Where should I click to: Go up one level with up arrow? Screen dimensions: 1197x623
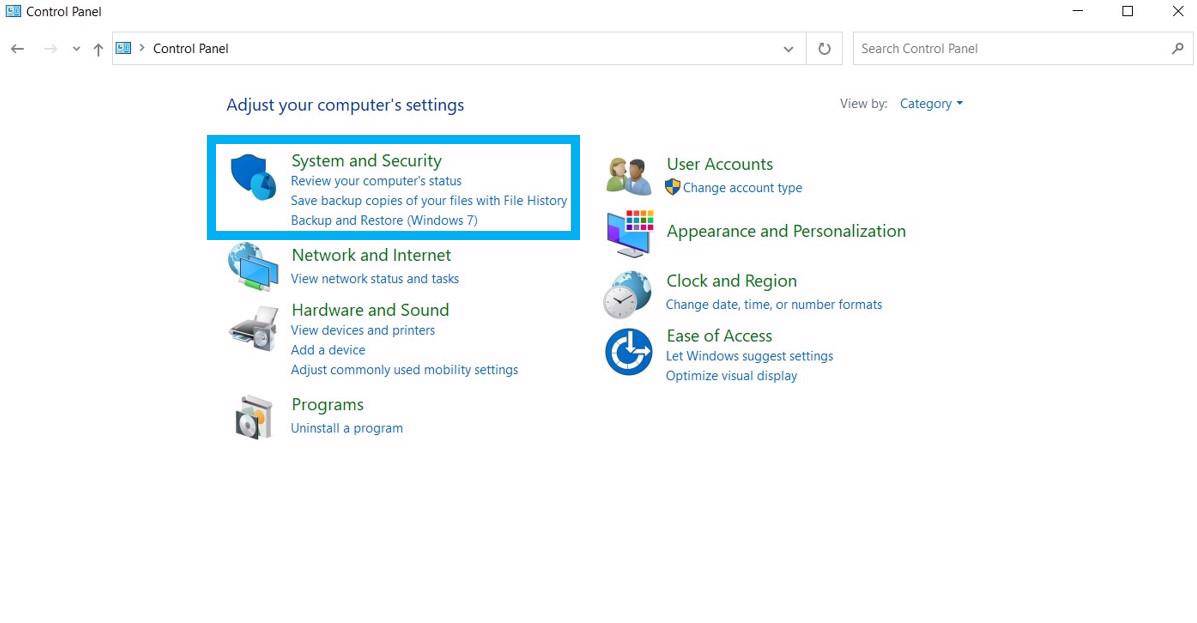click(x=98, y=49)
